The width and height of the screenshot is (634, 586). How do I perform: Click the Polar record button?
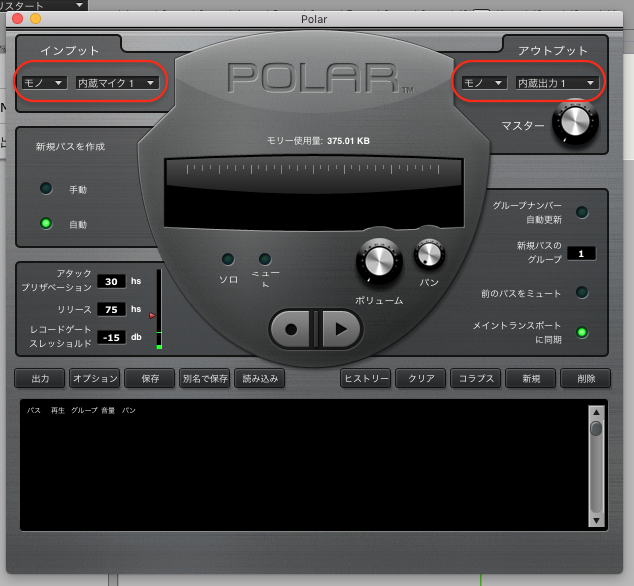tap(292, 329)
